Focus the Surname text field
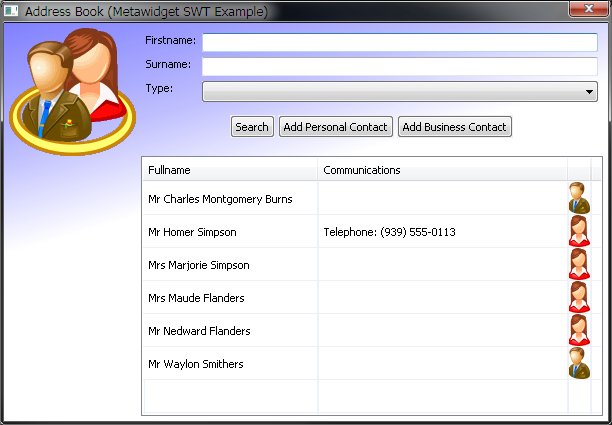612x425 pixels. [x=400, y=66]
